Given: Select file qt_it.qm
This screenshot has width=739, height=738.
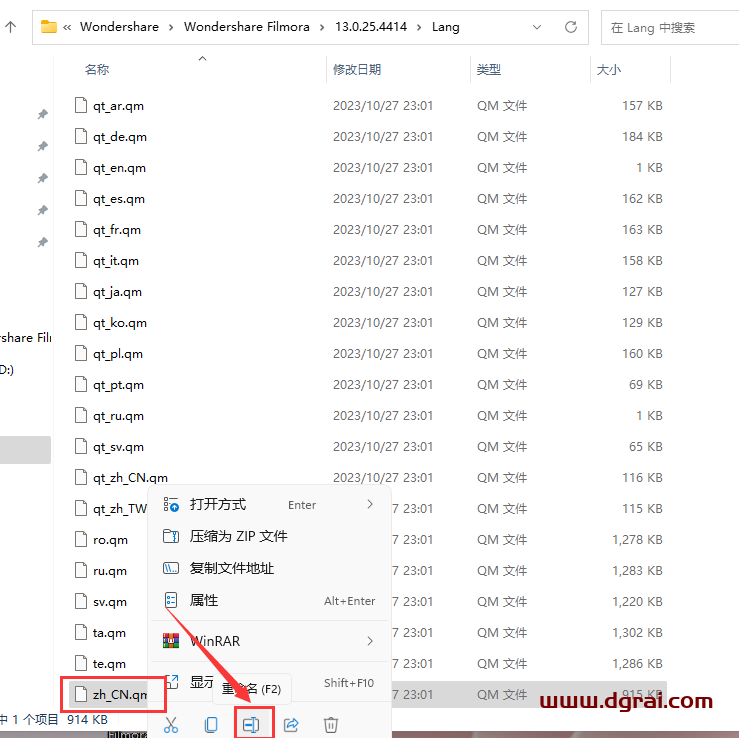Looking at the screenshot, I should tap(116, 261).
